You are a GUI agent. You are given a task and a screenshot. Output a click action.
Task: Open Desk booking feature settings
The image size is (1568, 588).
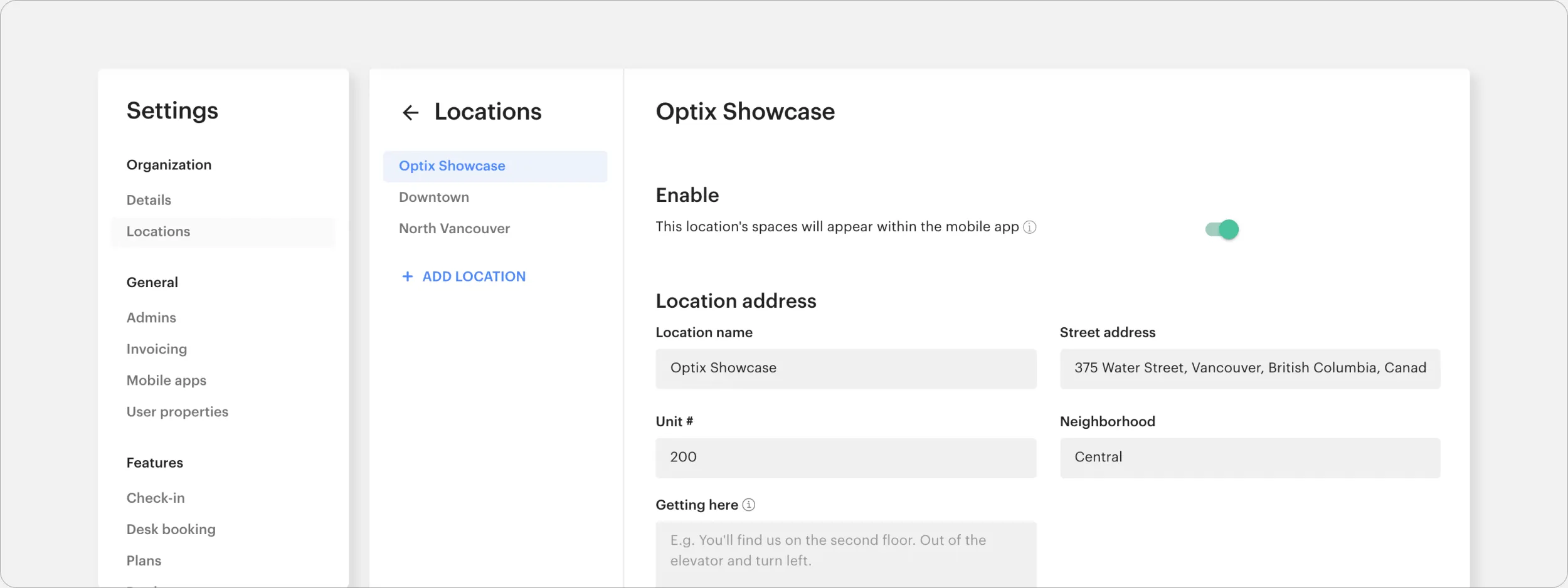point(171,529)
